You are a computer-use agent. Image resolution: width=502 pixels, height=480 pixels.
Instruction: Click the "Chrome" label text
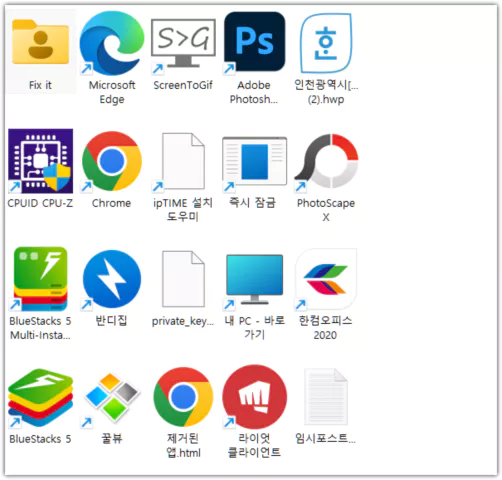click(x=112, y=203)
